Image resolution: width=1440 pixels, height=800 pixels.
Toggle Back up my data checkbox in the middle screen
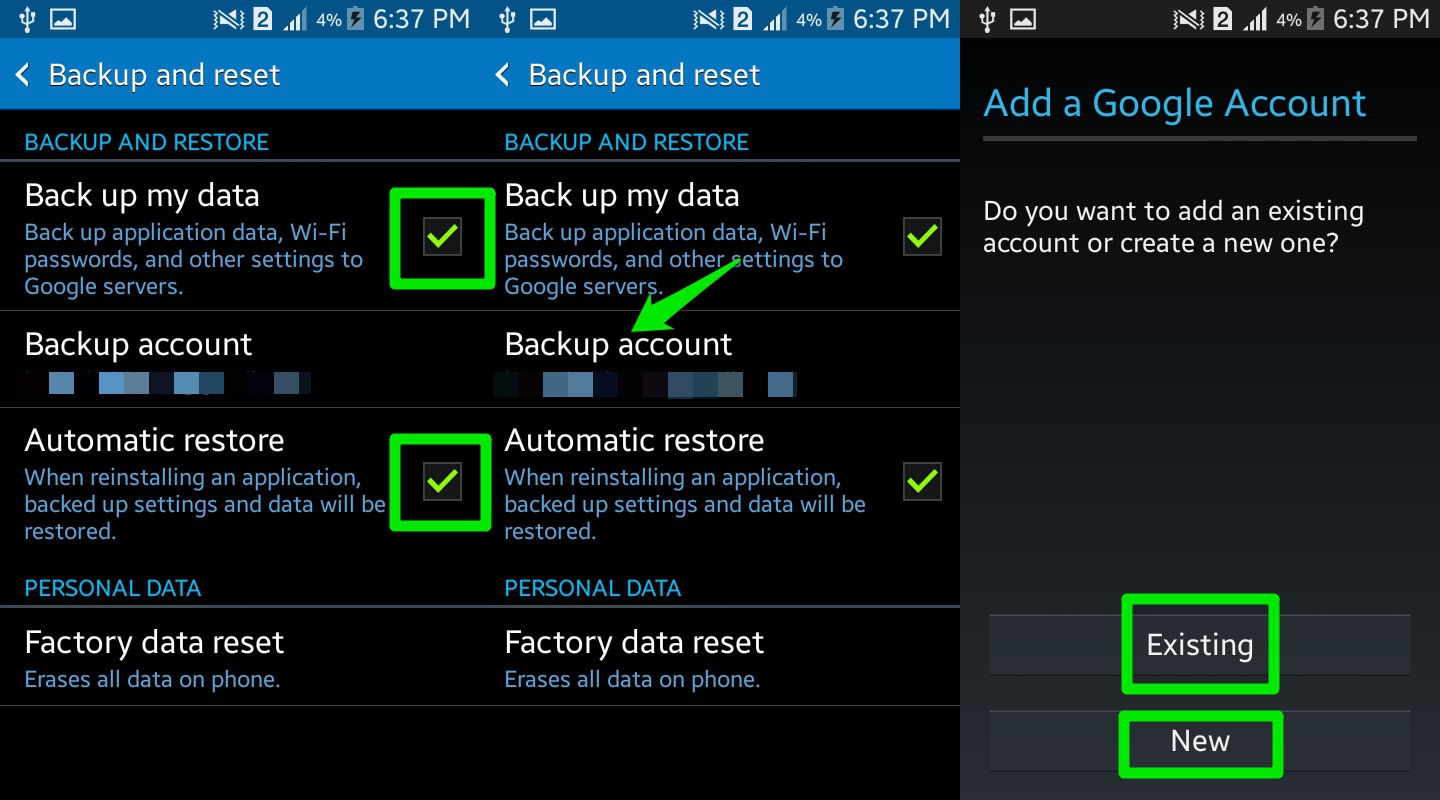[x=922, y=237]
